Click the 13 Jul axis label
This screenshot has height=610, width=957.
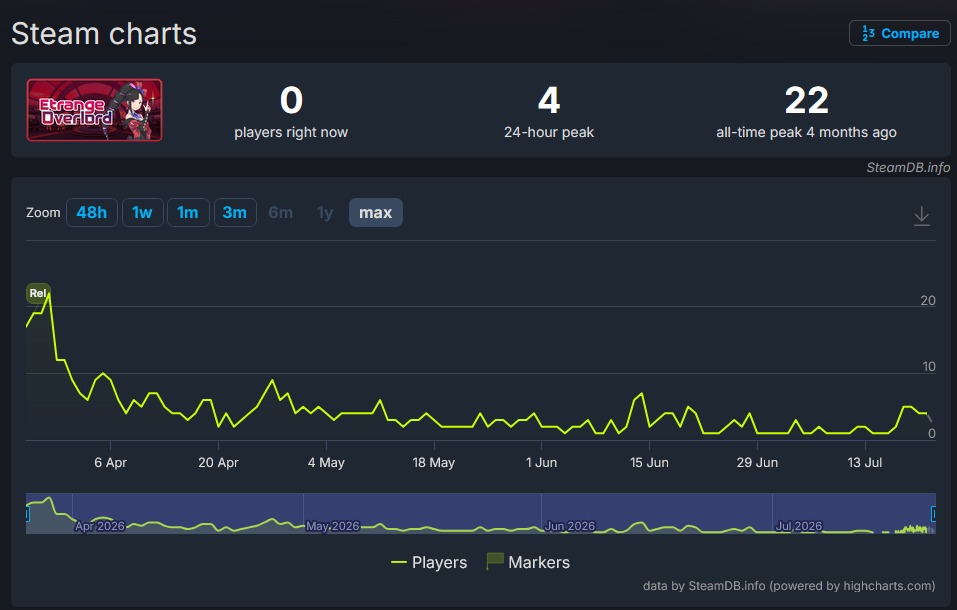click(x=865, y=463)
